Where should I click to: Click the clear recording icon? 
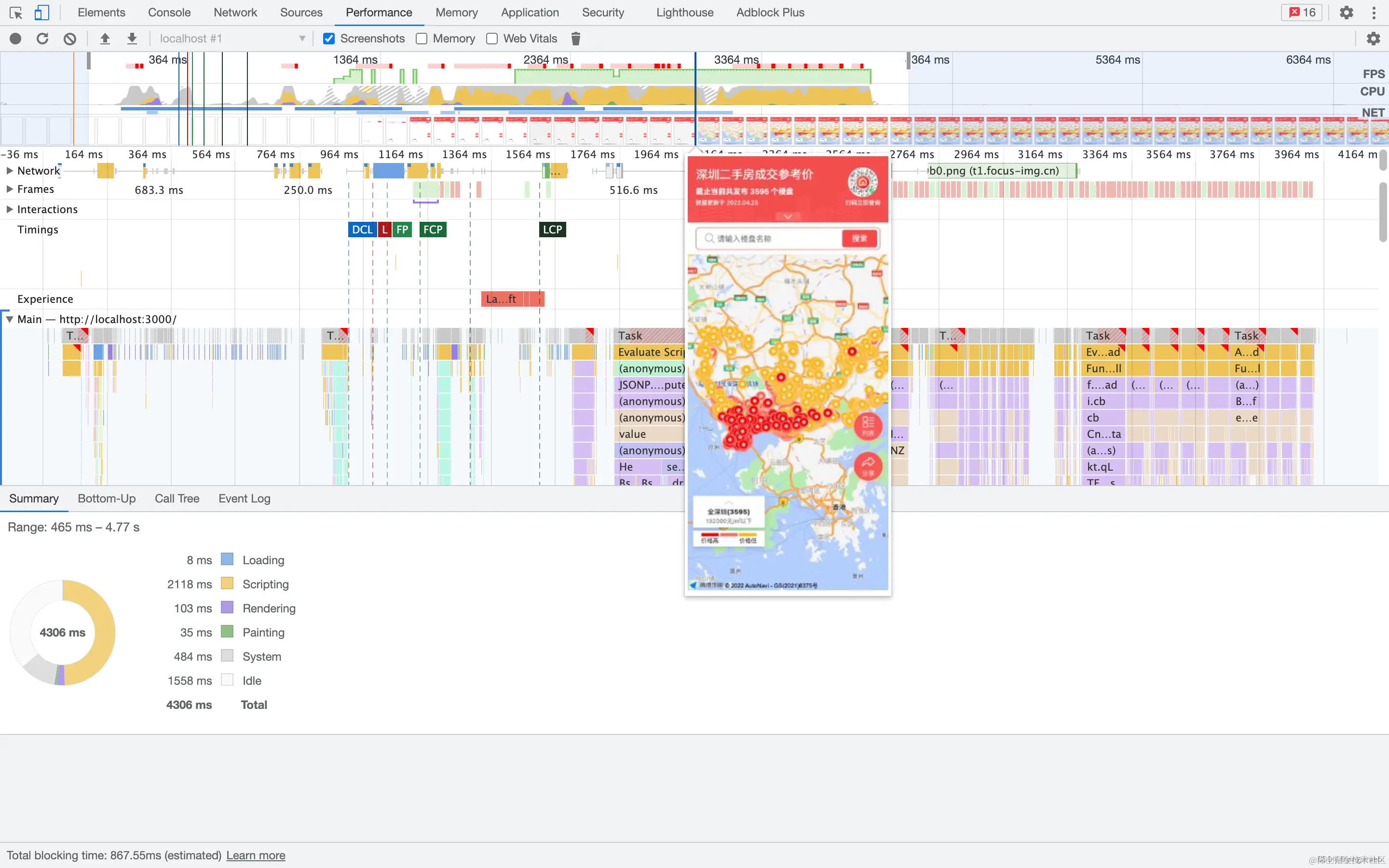tap(69, 39)
